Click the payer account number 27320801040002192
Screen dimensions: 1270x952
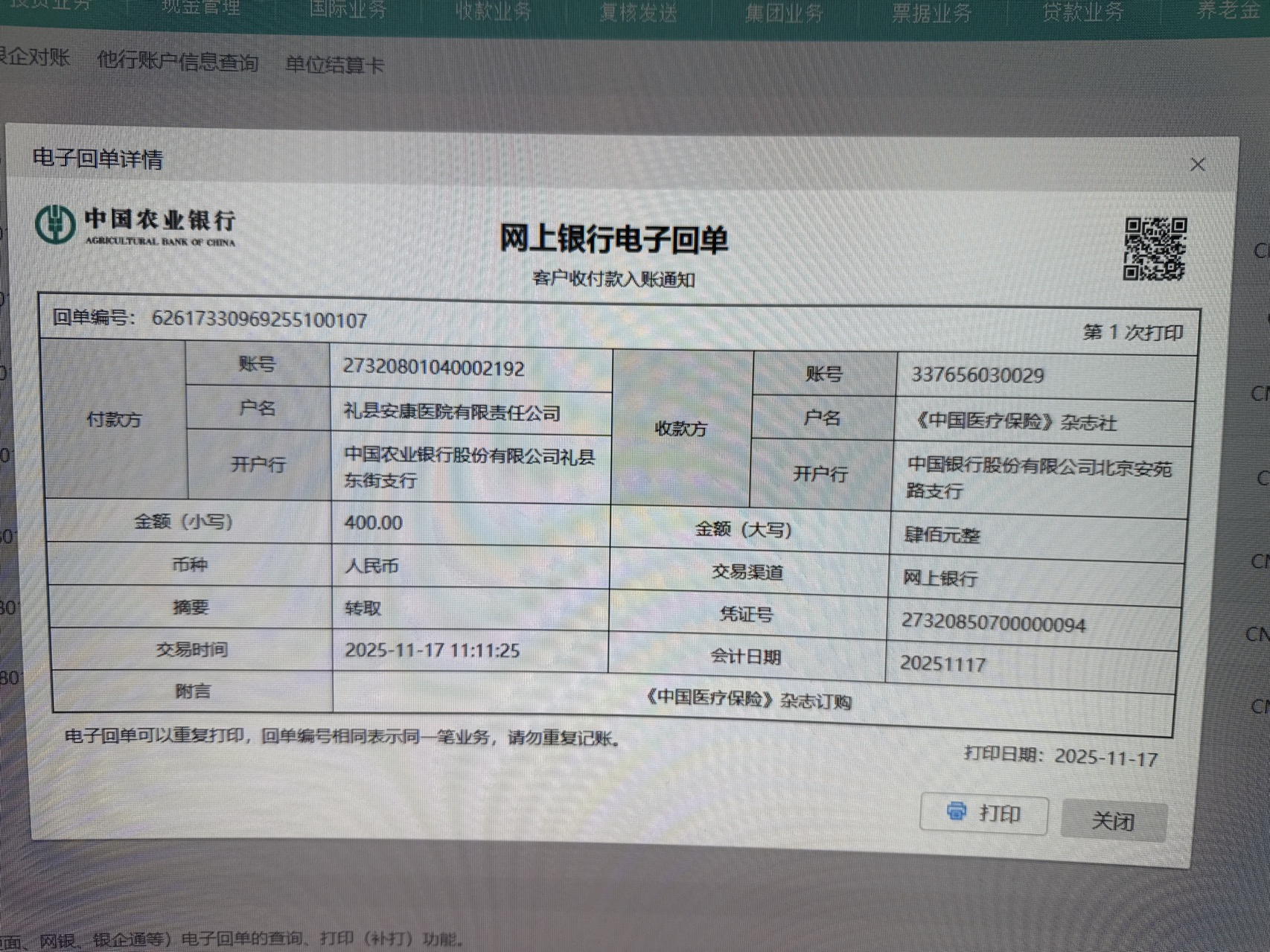433,368
